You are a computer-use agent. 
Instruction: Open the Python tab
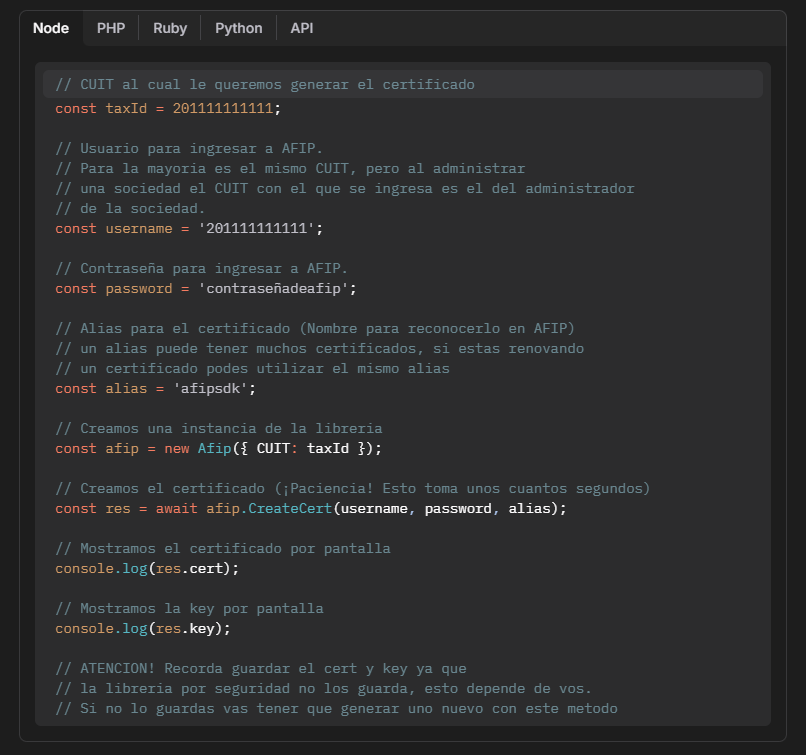point(239,28)
